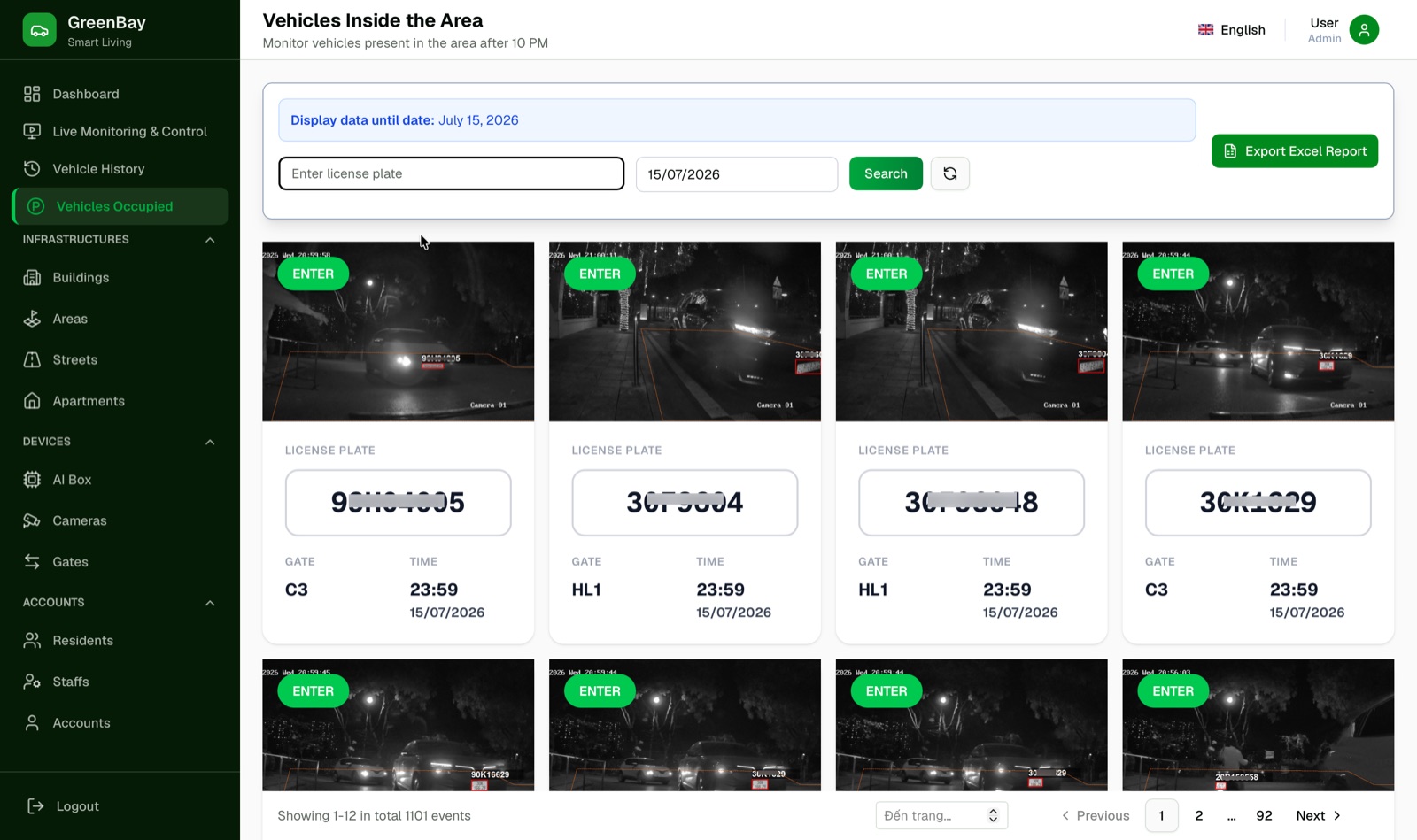The height and width of the screenshot is (840, 1417).
Task: Click the GreenBay car logo
Action: 39,30
